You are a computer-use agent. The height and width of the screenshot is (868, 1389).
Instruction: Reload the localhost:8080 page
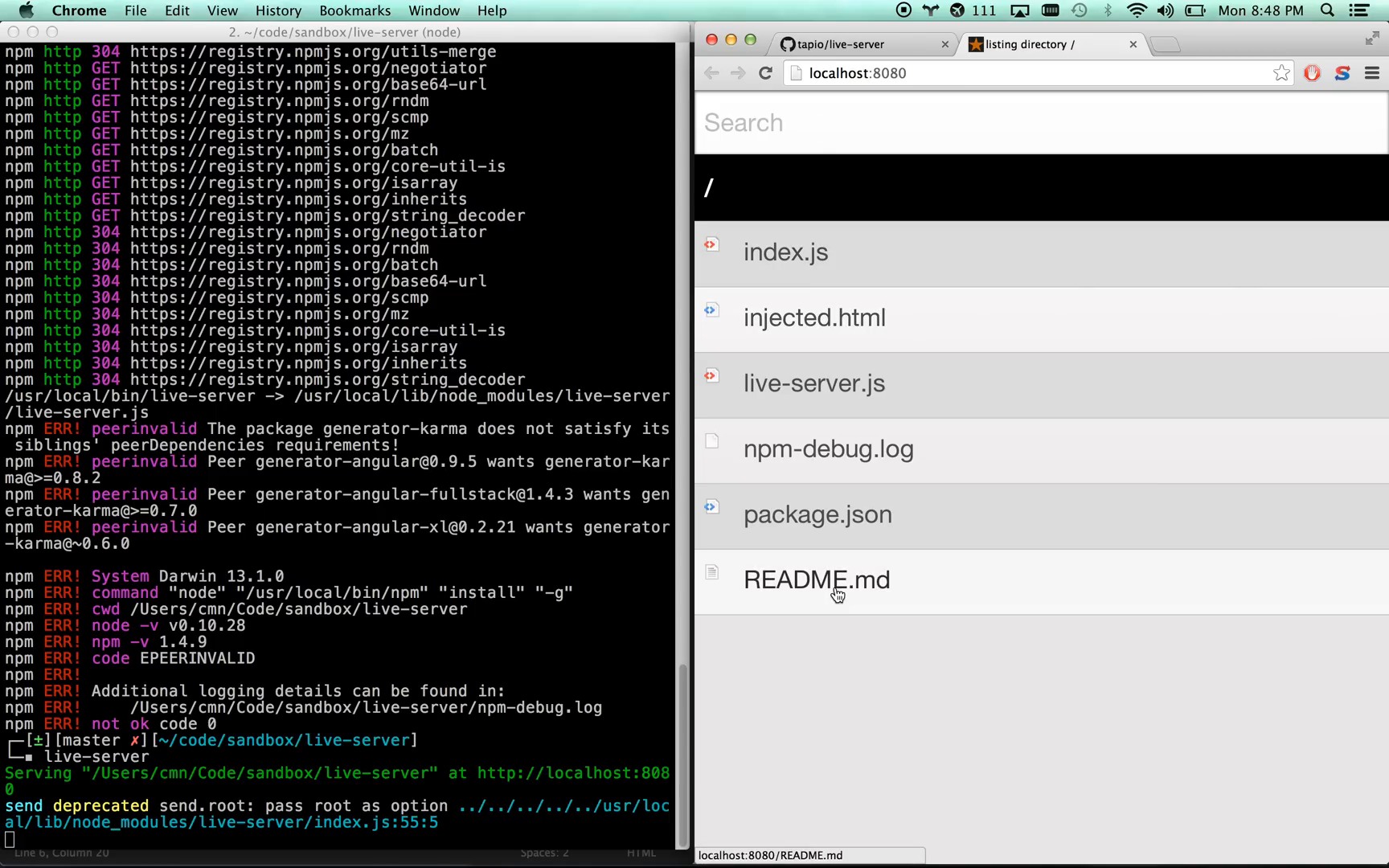[765, 73]
